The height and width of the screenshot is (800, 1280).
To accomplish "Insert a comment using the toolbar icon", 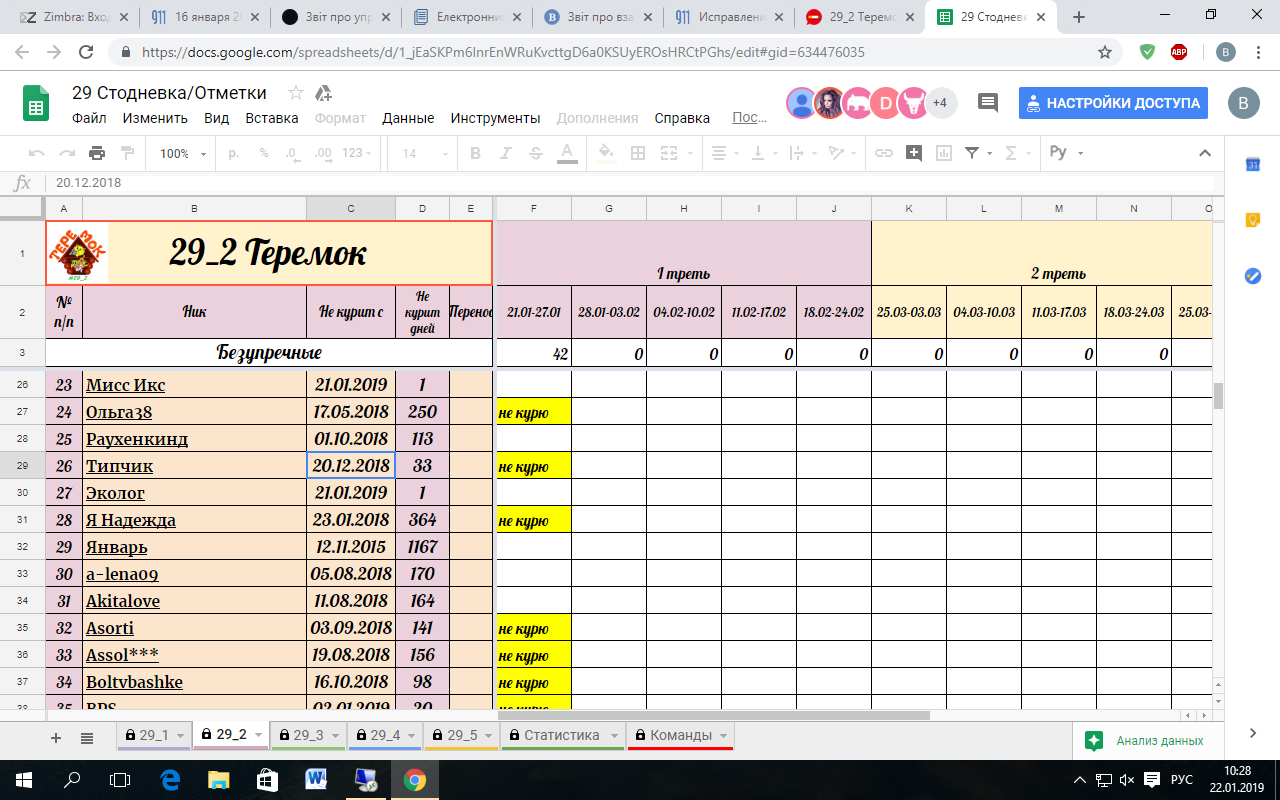I will click(911, 153).
